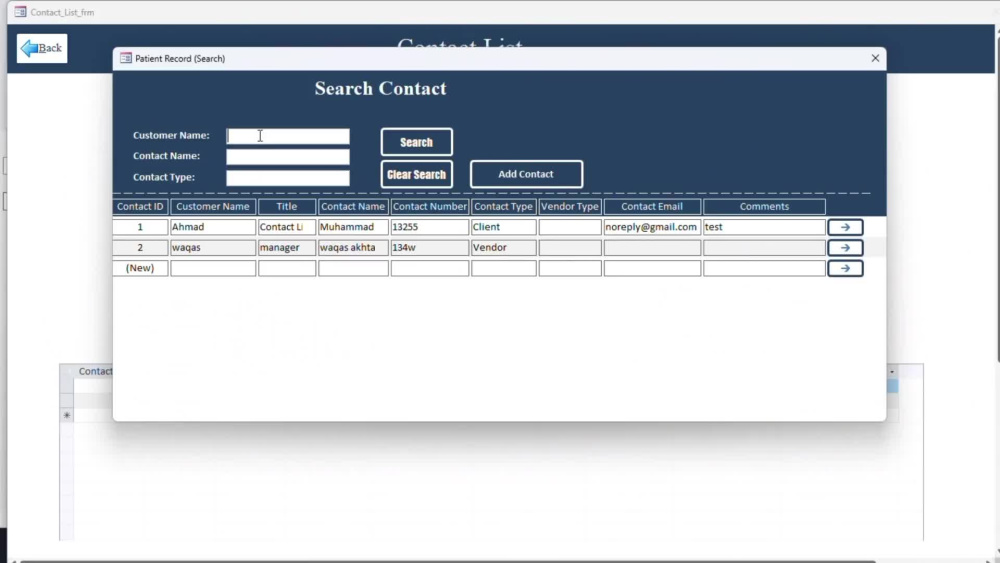Screen dimensions: 1000x563
Task: Close the Patient Record (Search) dialog
Action: point(875,58)
